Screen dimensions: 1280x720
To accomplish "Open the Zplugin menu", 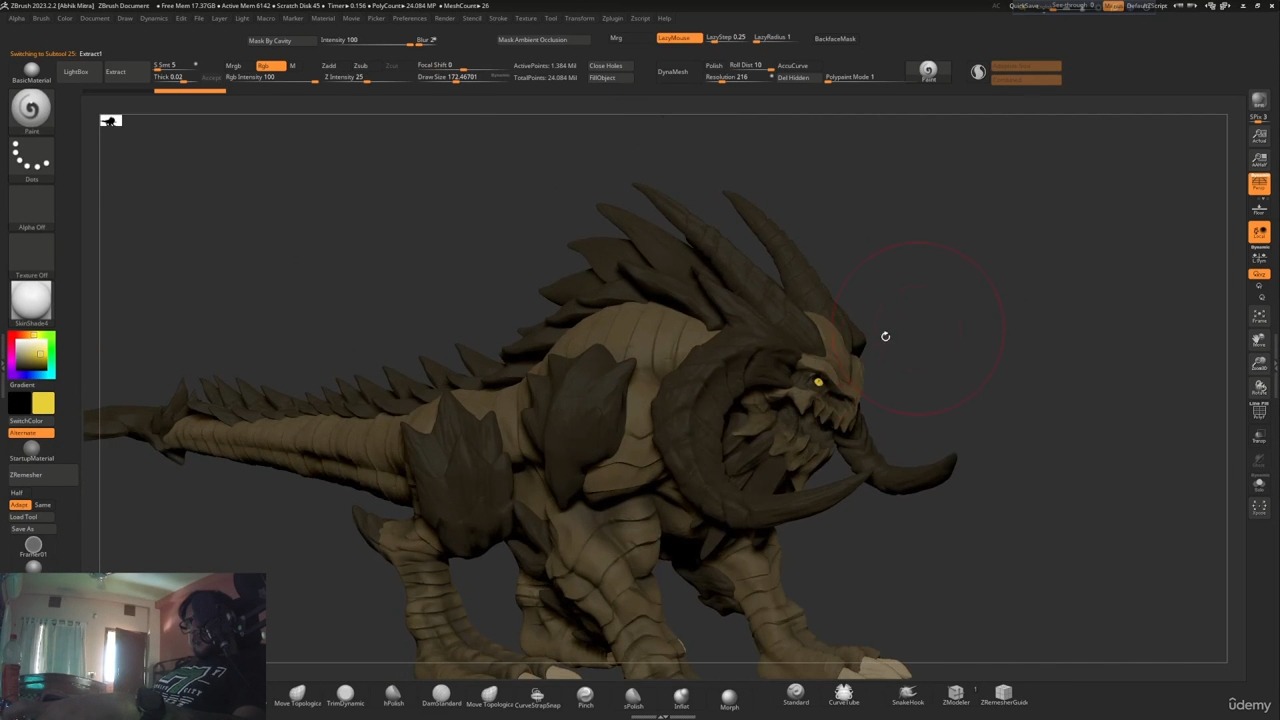I will 610,18.
